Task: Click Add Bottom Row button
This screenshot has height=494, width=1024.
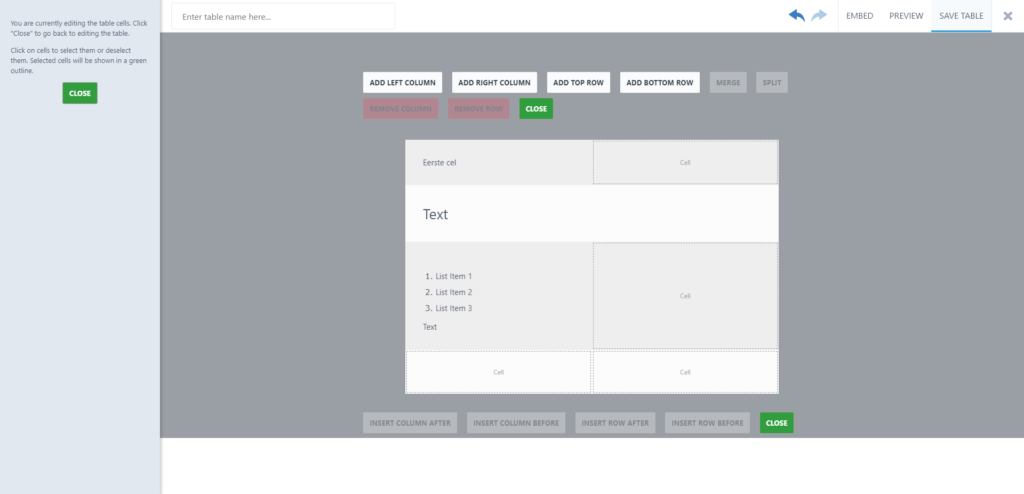Action: (x=660, y=83)
